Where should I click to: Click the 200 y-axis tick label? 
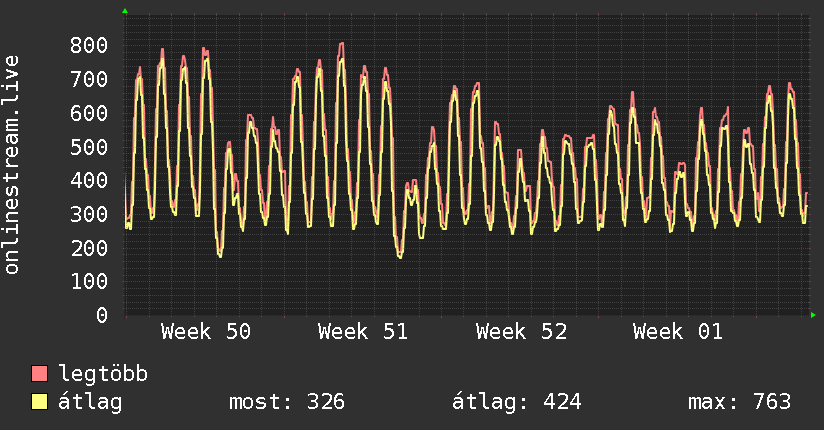[90, 248]
